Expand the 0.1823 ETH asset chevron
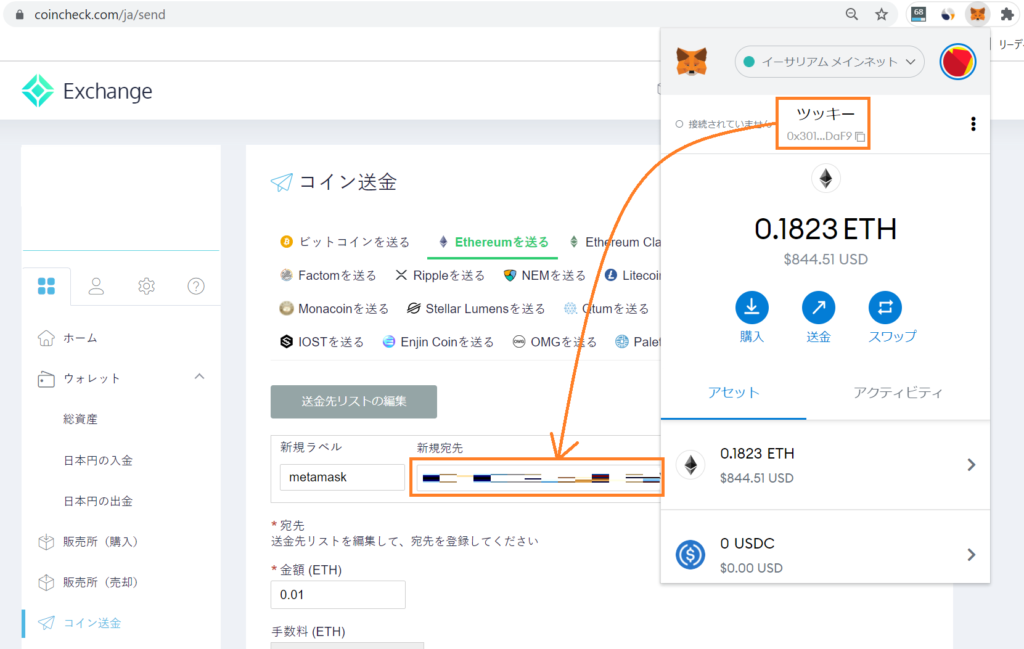1024x649 pixels. [x=971, y=465]
